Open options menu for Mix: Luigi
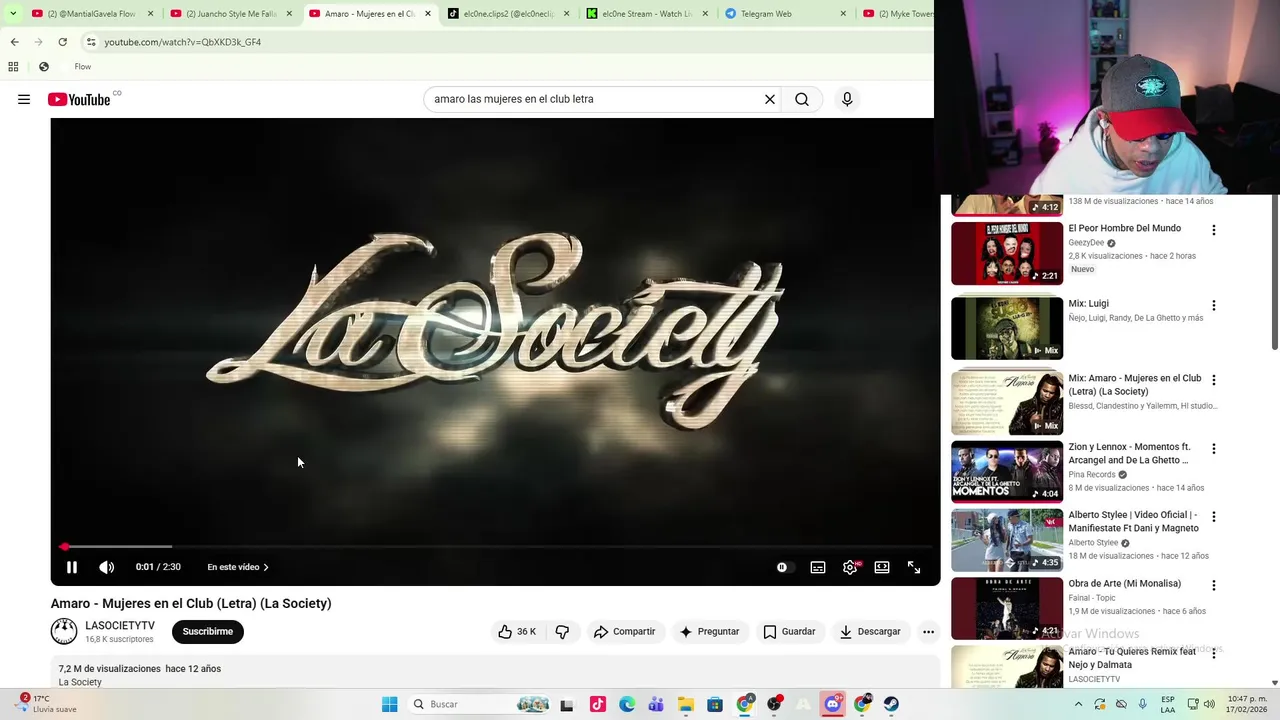Image resolution: width=1280 pixels, height=720 pixels. [1214, 305]
